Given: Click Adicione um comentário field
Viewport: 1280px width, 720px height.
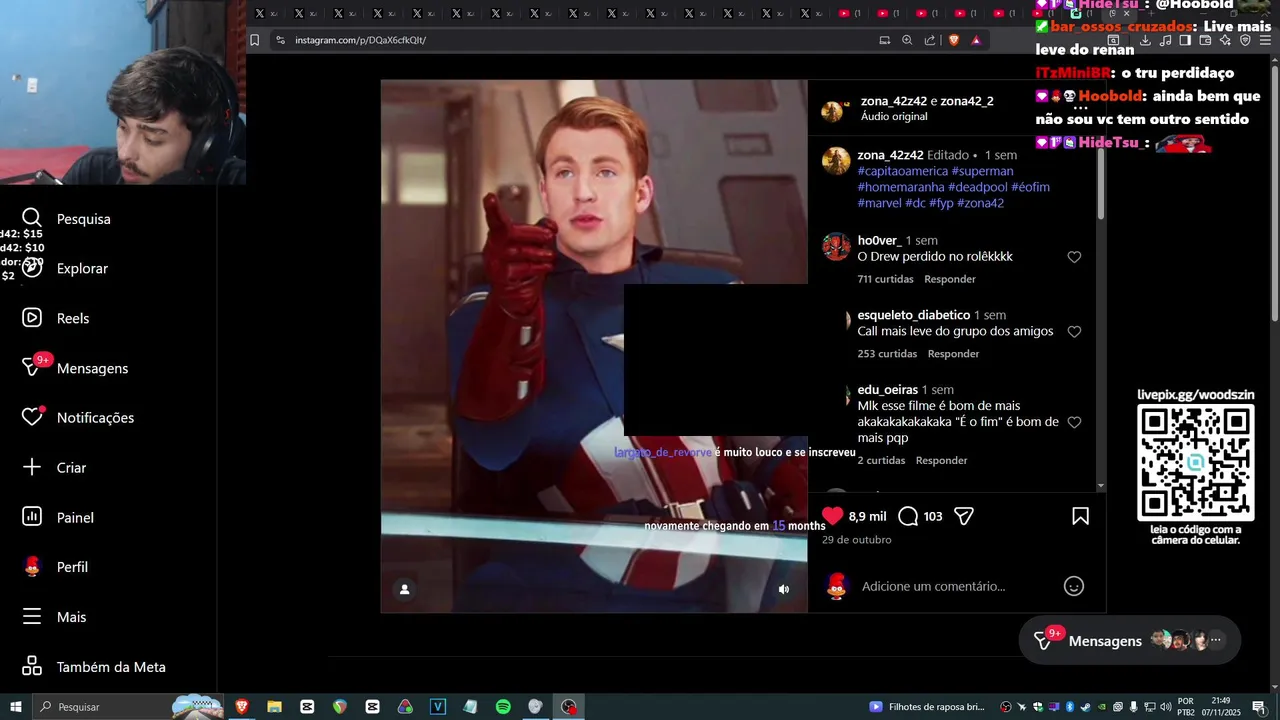Looking at the screenshot, I should [x=933, y=586].
